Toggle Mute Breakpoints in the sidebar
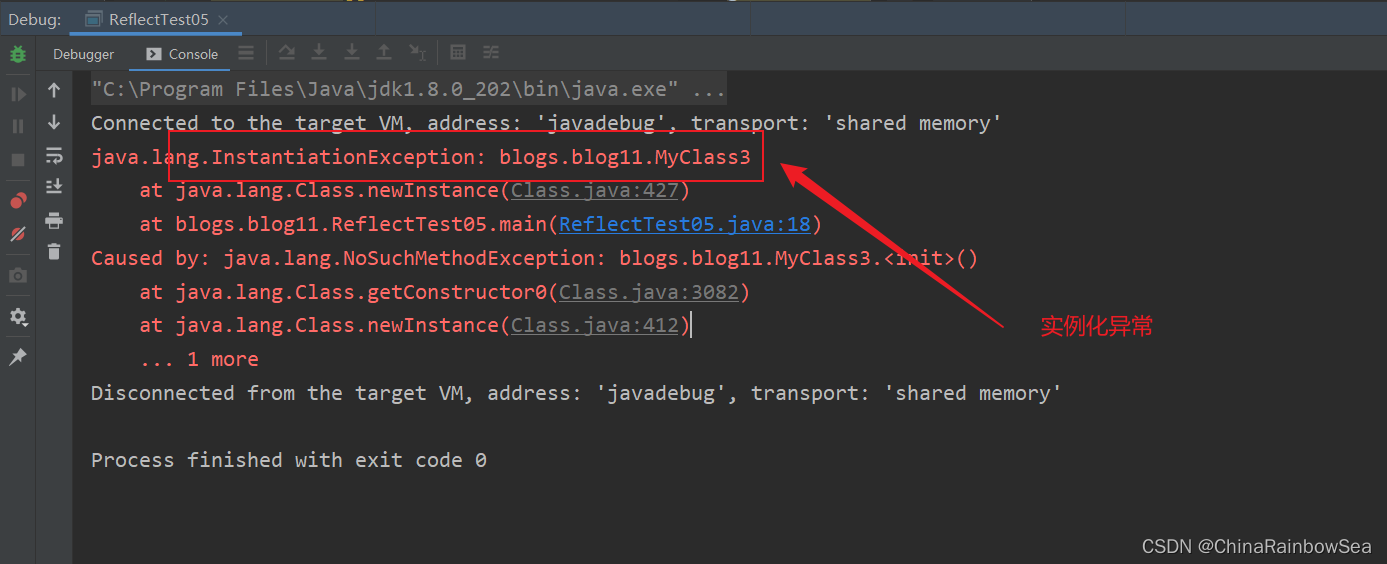The height and width of the screenshot is (564, 1387). coord(18,234)
